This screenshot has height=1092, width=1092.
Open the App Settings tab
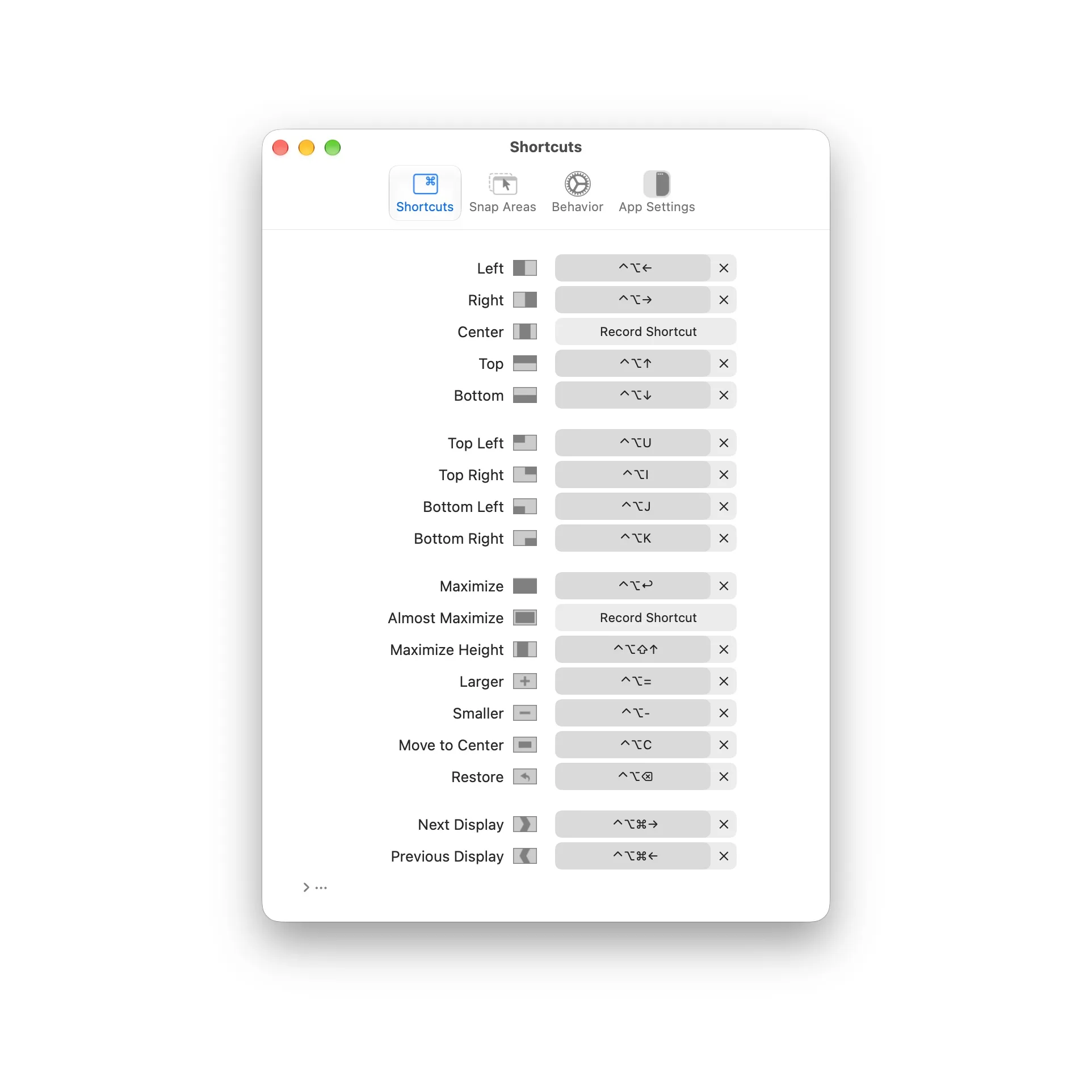pos(657,193)
